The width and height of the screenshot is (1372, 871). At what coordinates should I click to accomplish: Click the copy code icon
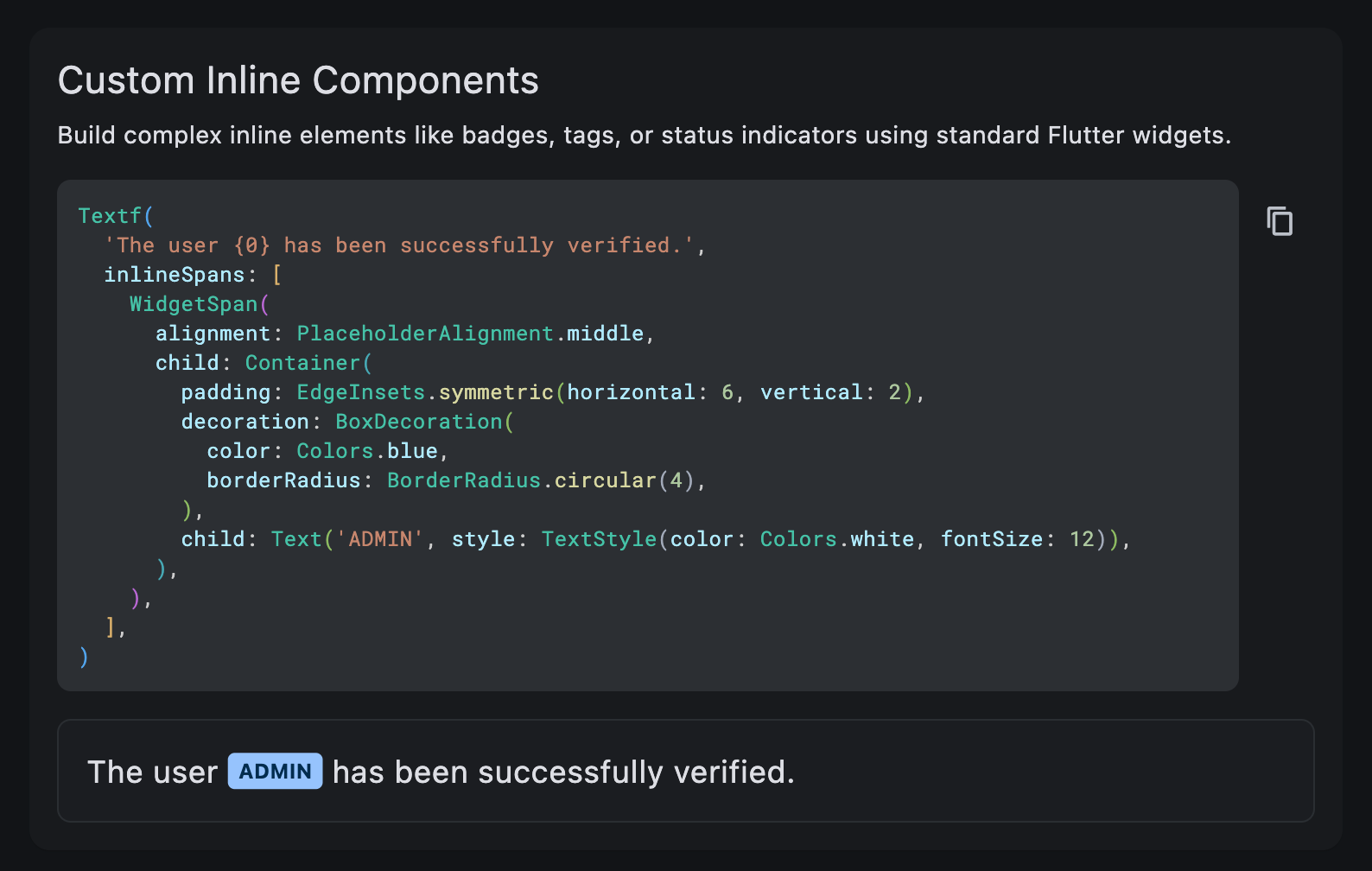pos(1280,221)
